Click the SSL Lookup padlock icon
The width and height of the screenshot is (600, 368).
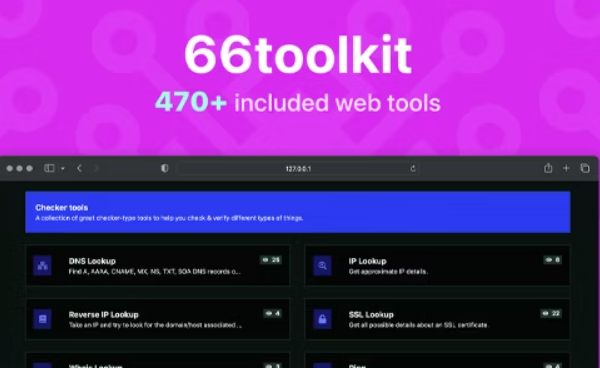pyautogui.click(x=323, y=319)
